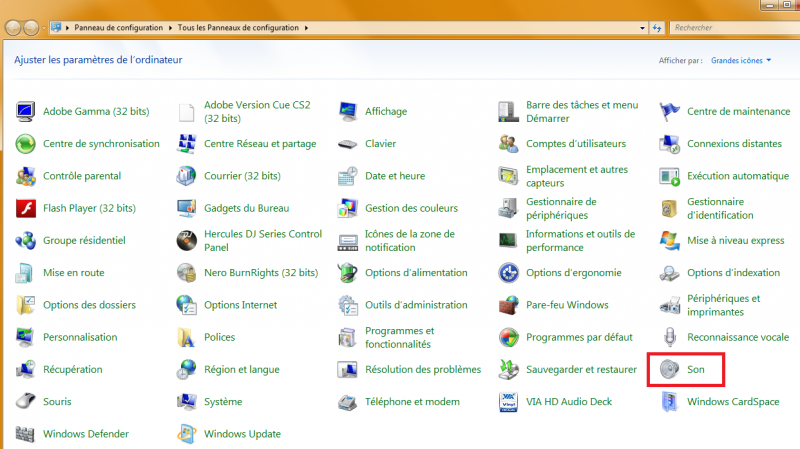Viewport: 800px width, 449px height.
Task: Open the Date et heure icon
Action: (348, 176)
